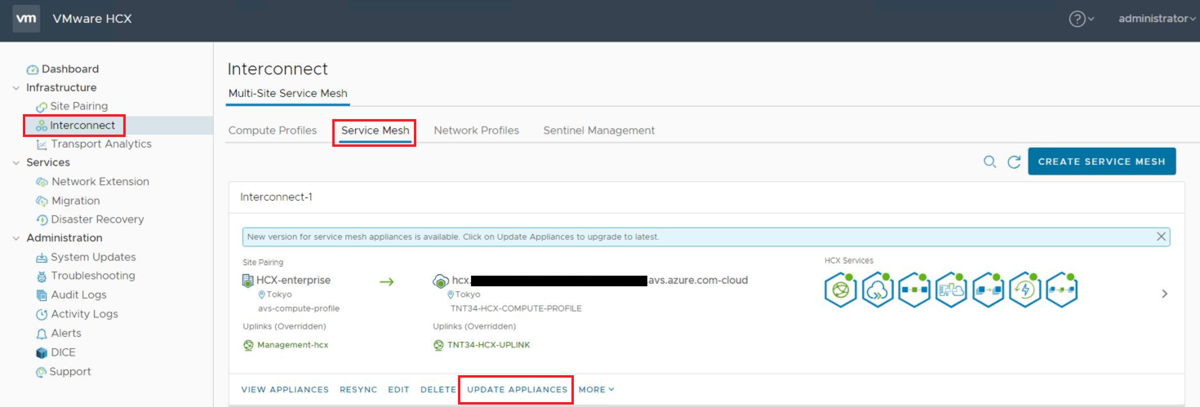
Task: Collapse the Services section
Action: coord(16,163)
